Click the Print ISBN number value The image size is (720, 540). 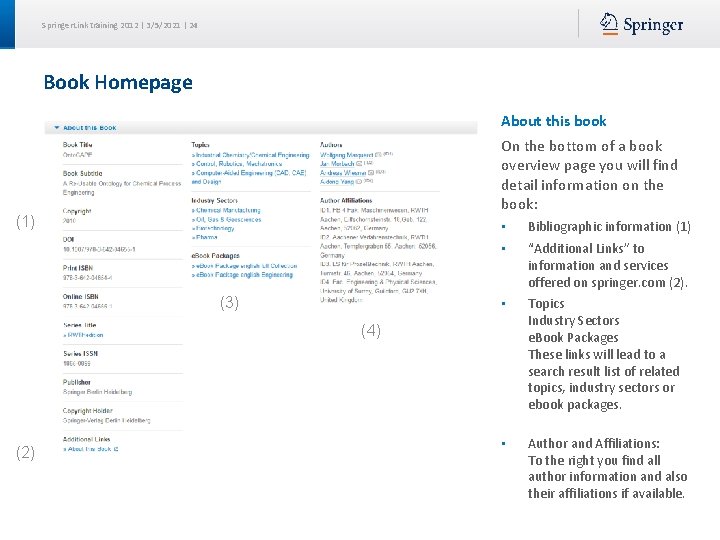tap(88, 278)
